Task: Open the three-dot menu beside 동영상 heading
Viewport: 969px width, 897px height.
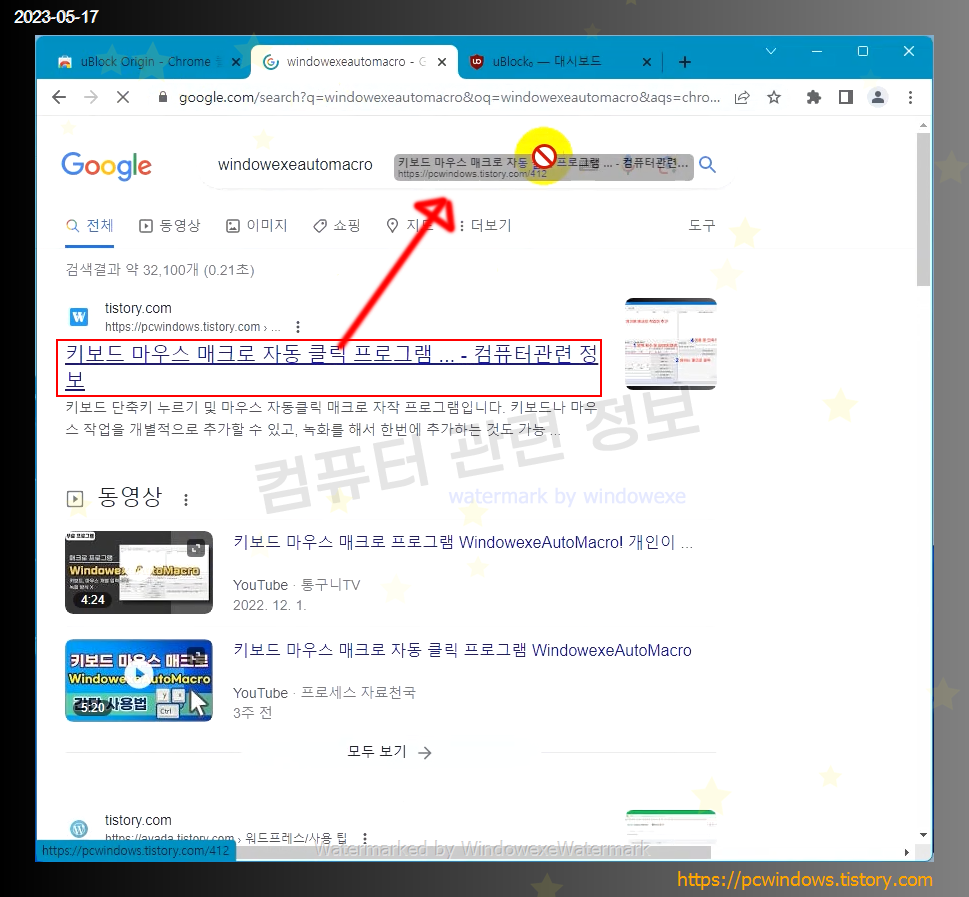Action: coord(185,500)
